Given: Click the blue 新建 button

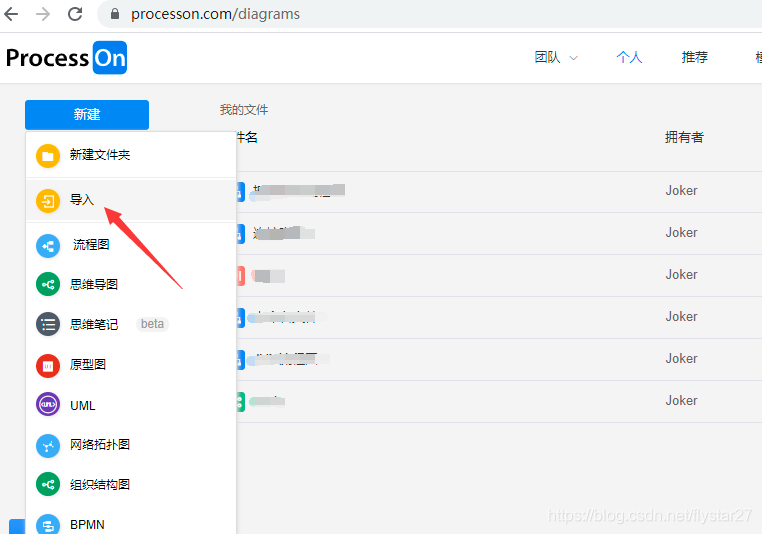Looking at the screenshot, I should click(87, 115).
